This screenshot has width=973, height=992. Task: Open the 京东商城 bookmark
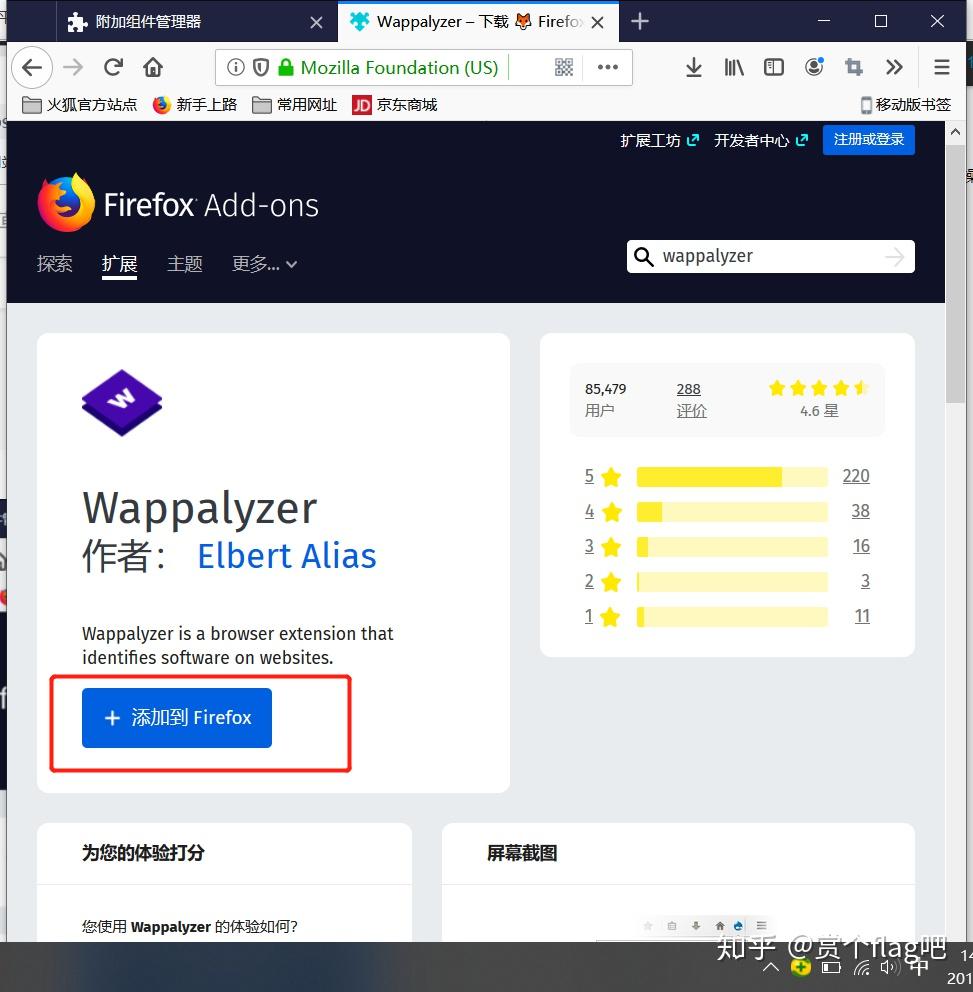click(x=395, y=105)
